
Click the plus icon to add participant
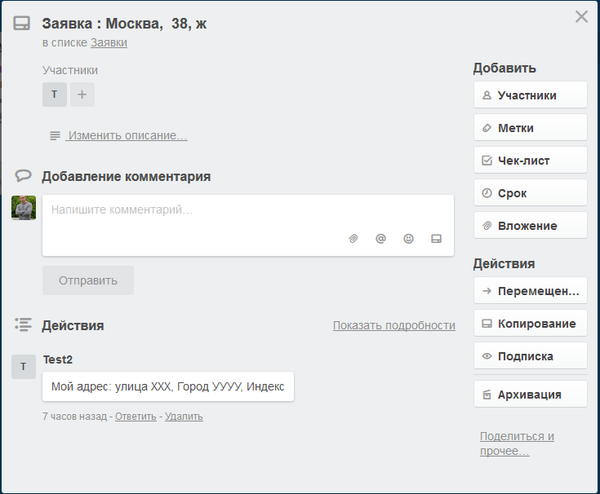[x=82, y=94]
